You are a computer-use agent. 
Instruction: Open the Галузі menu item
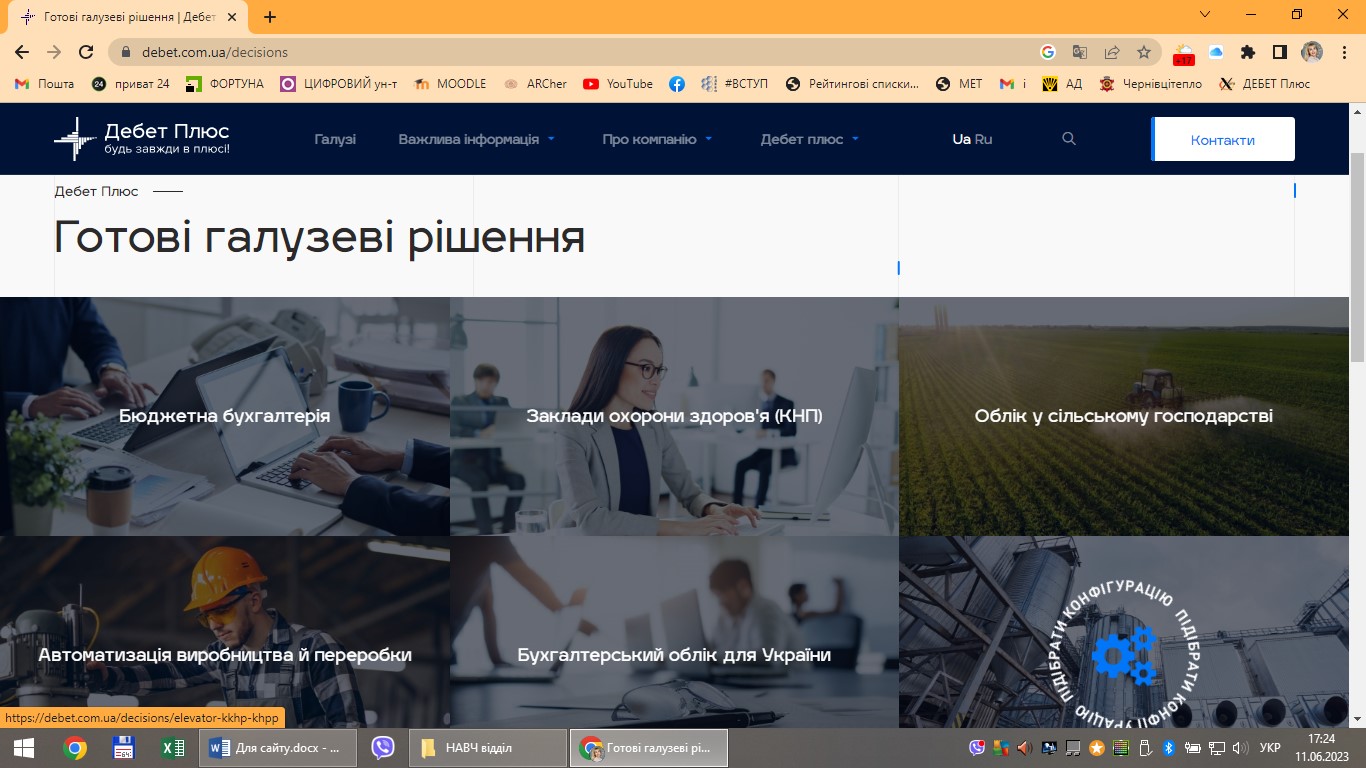335,139
